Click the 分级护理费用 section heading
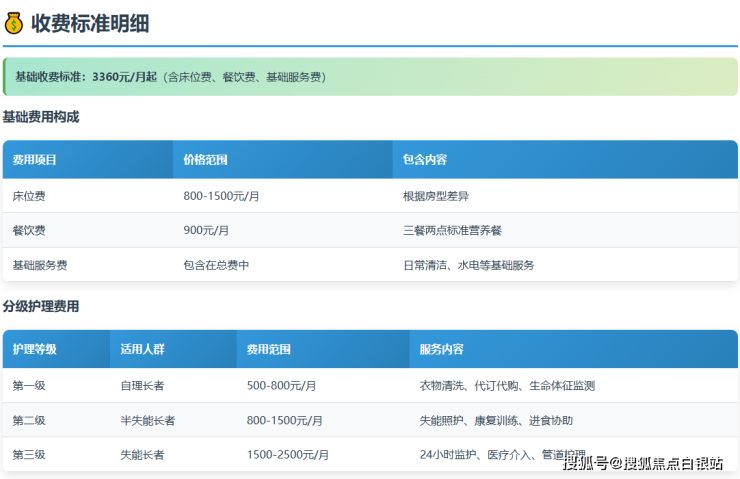 (41, 306)
